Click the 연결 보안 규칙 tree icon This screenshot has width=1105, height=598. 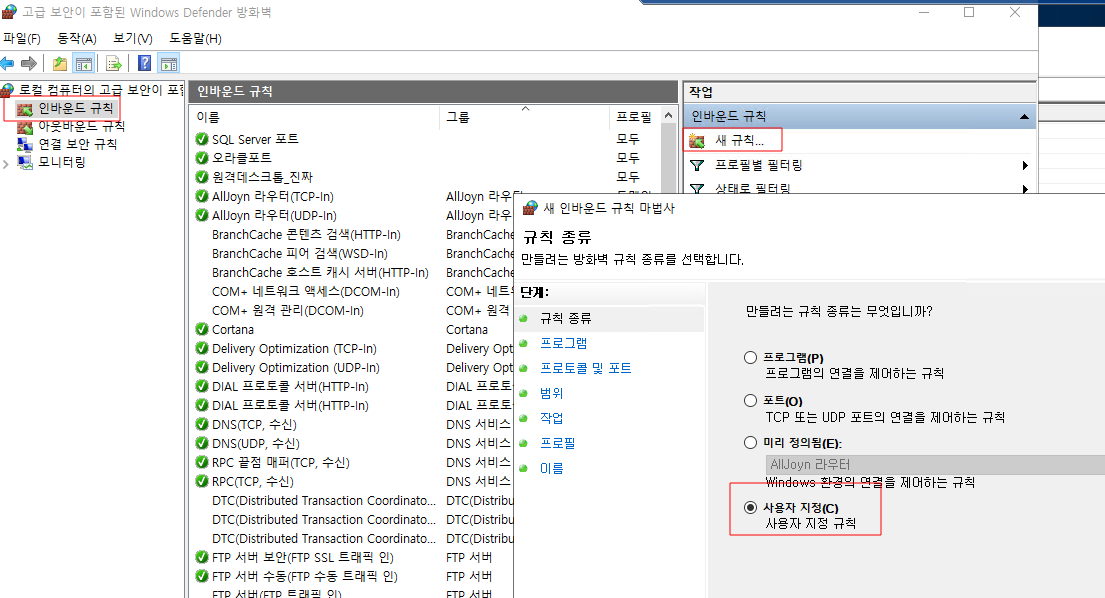coord(25,144)
